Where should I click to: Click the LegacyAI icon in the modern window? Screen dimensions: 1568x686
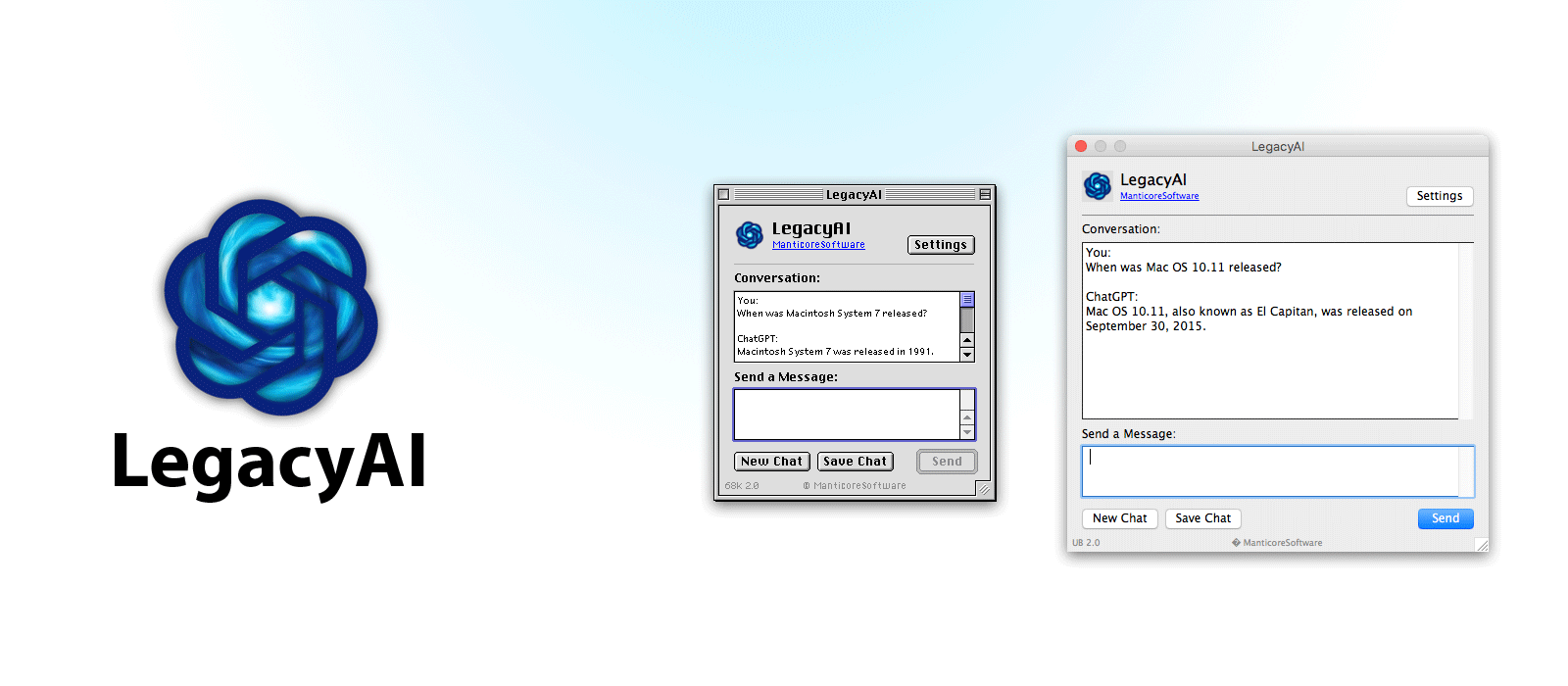(x=1098, y=185)
